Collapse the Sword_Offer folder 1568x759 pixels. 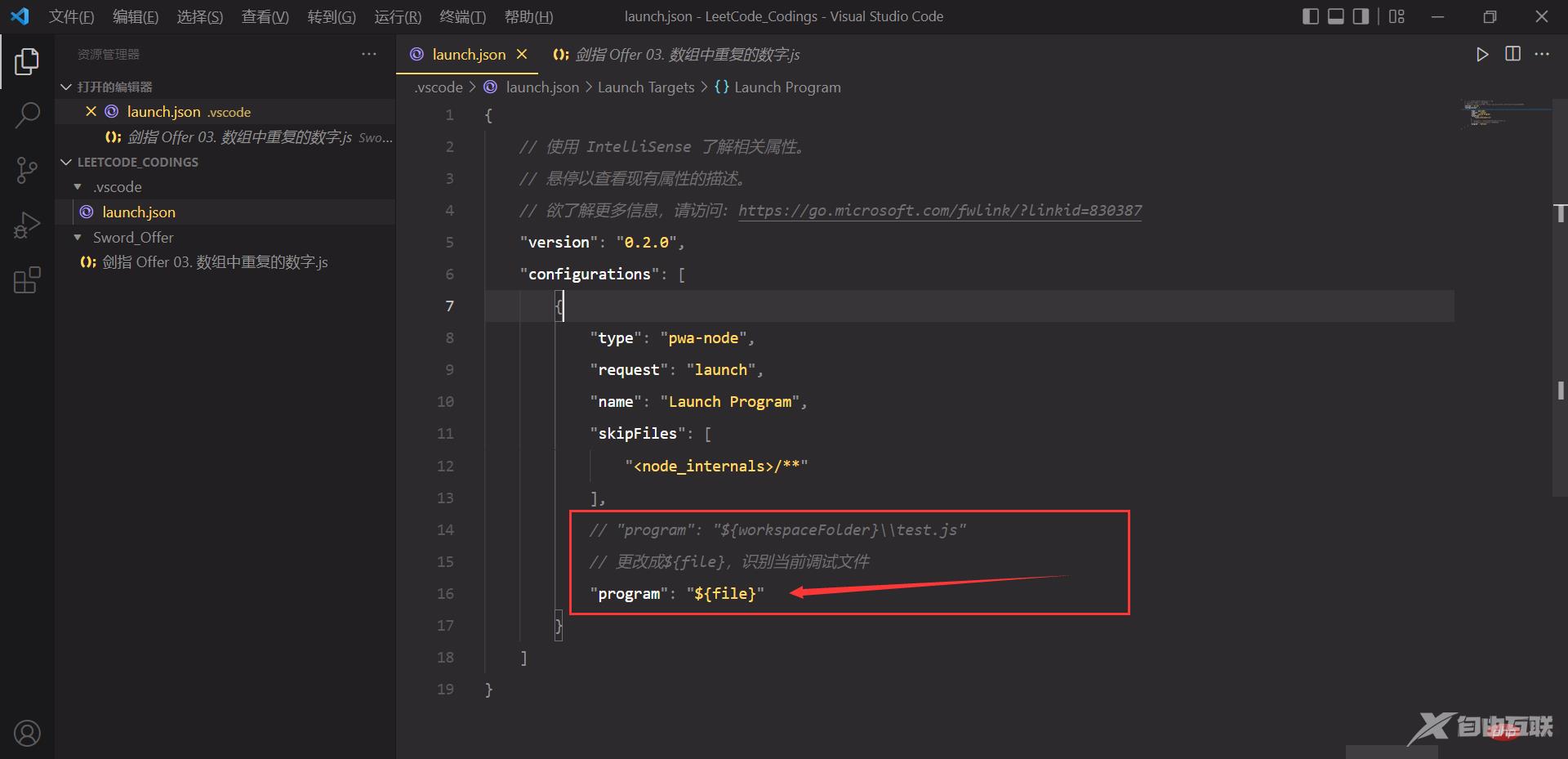point(225,237)
